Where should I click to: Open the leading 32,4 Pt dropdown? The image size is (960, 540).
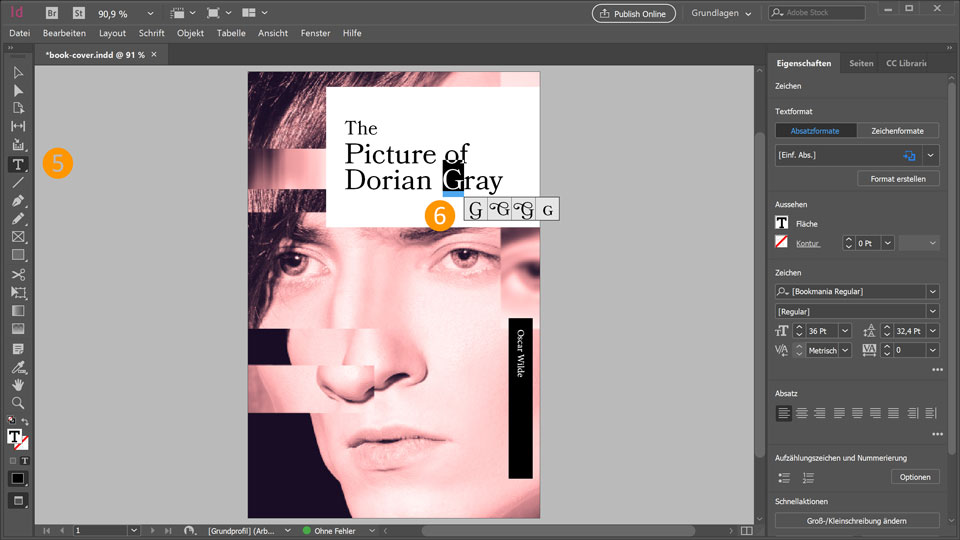coord(932,331)
